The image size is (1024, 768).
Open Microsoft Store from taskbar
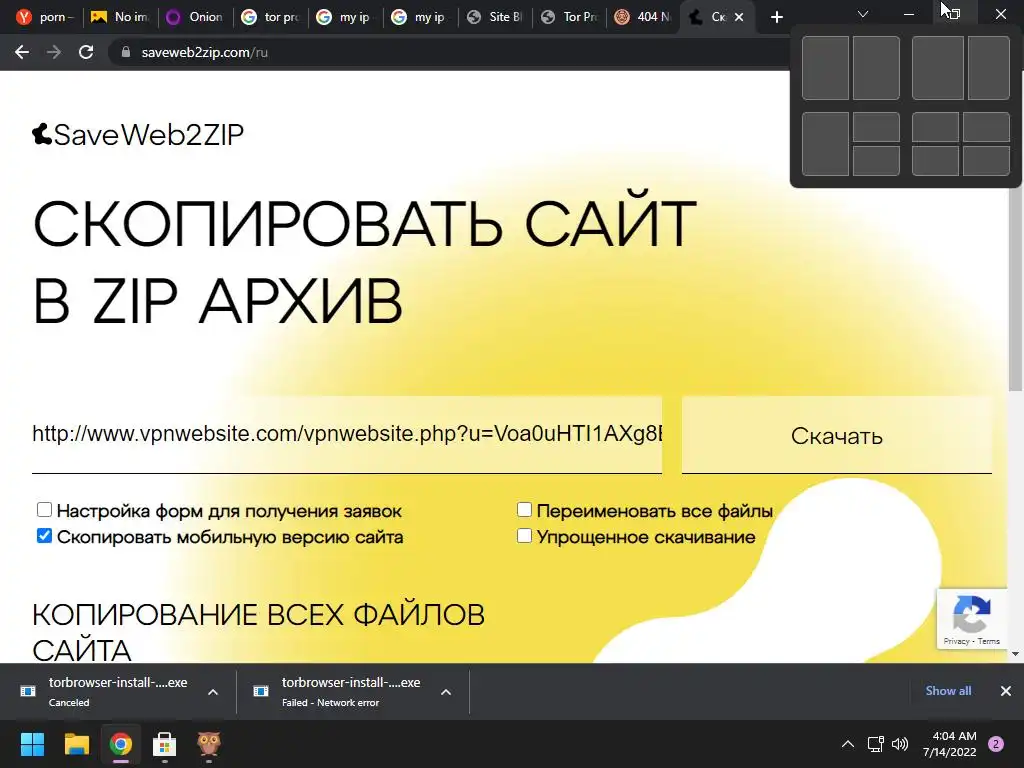click(x=165, y=744)
